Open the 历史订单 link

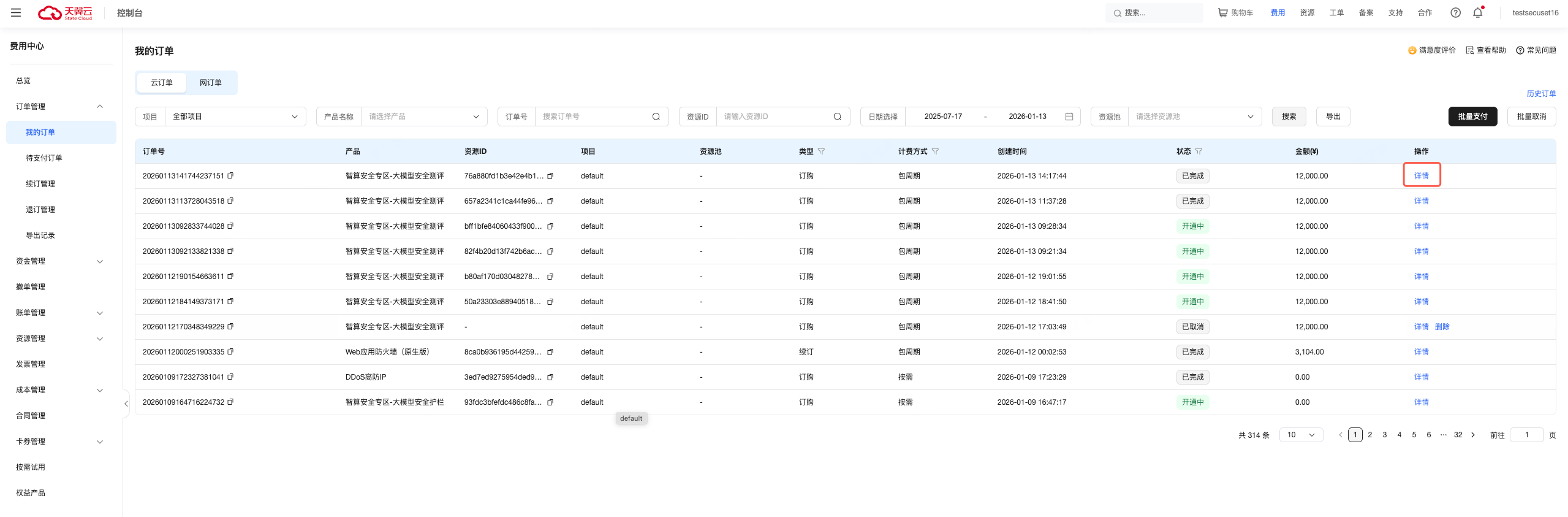(1541, 94)
